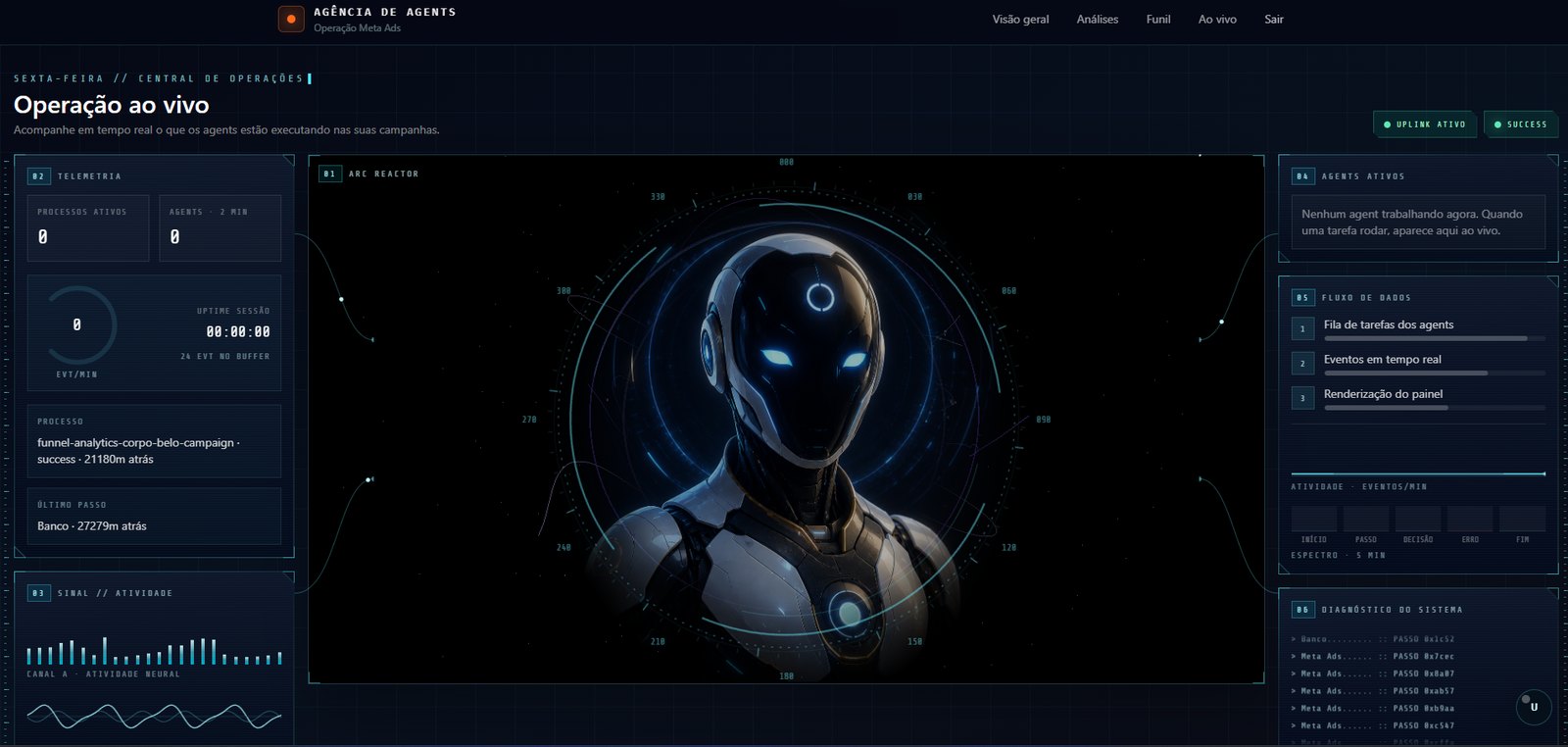Click the Fila de tarefas dos agents progress bar

click(x=1435, y=338)
